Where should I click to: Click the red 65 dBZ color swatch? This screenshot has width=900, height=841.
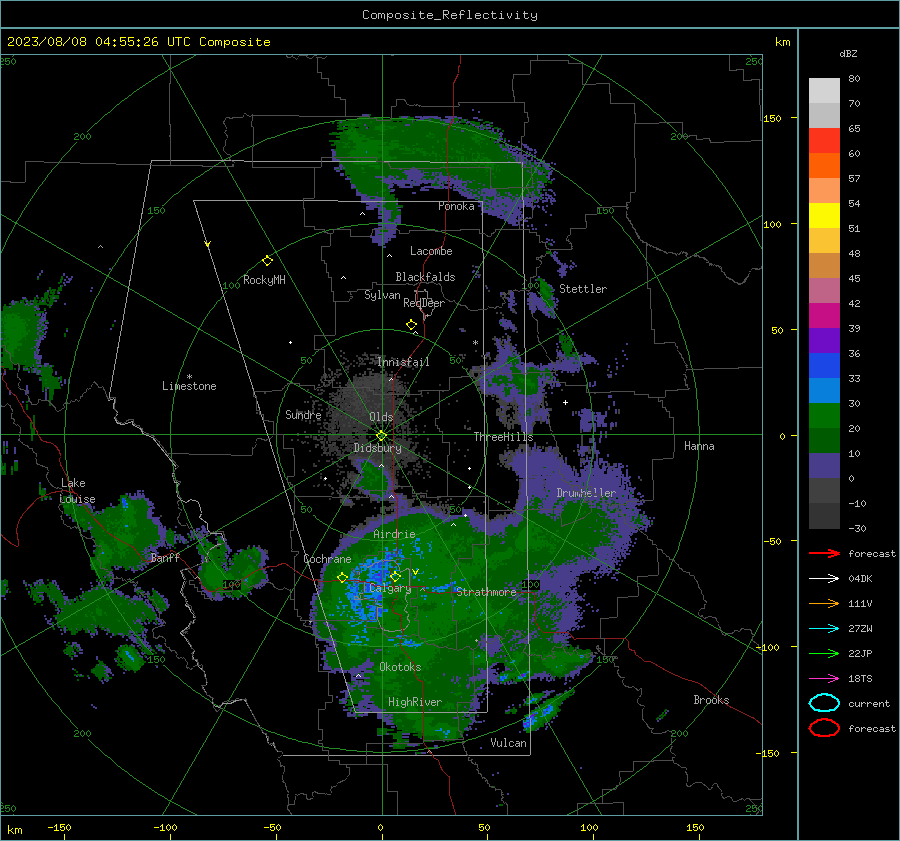click(x=824, y=141)
